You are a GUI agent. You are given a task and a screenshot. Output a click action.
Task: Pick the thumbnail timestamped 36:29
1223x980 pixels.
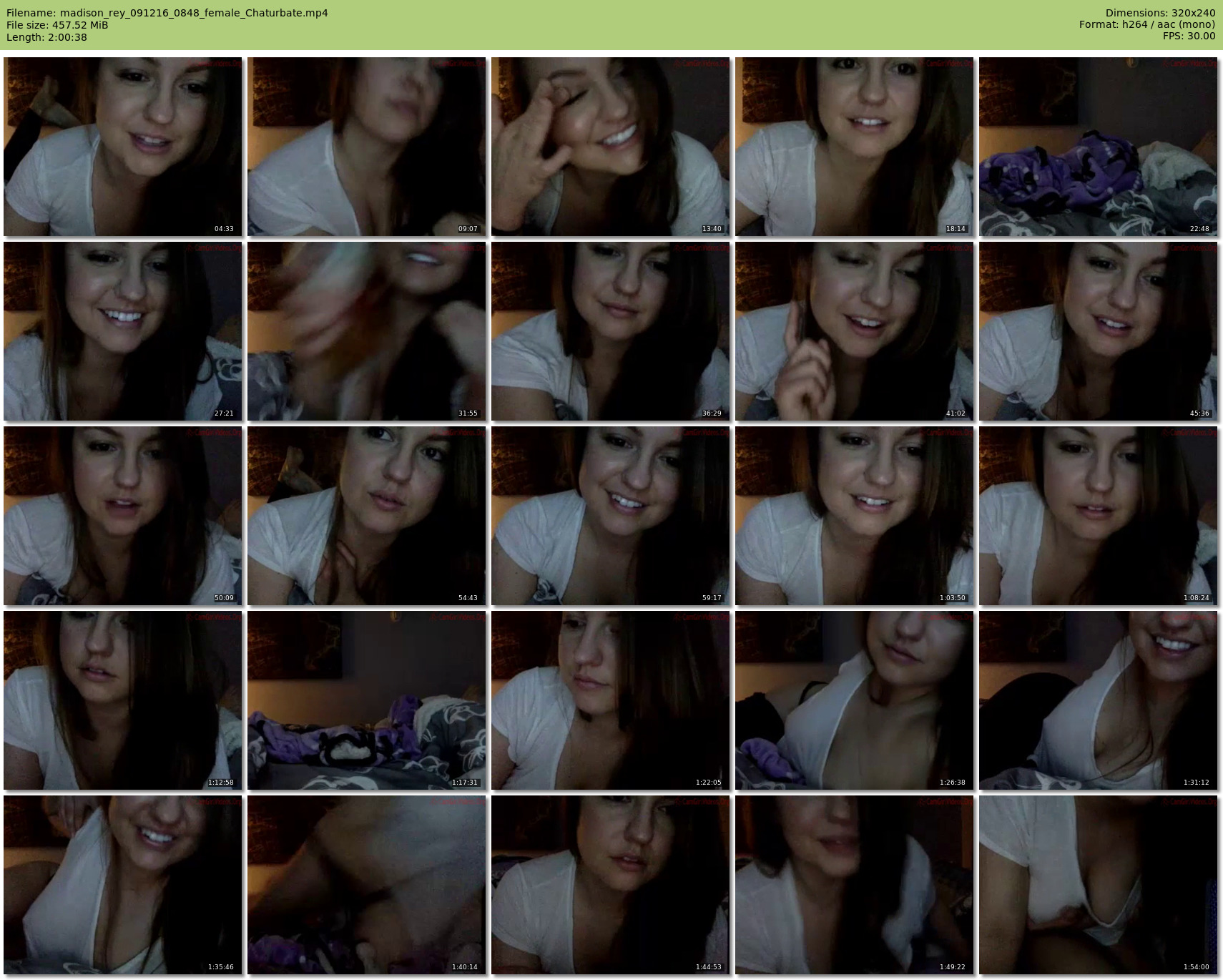(x=610, y=331)
